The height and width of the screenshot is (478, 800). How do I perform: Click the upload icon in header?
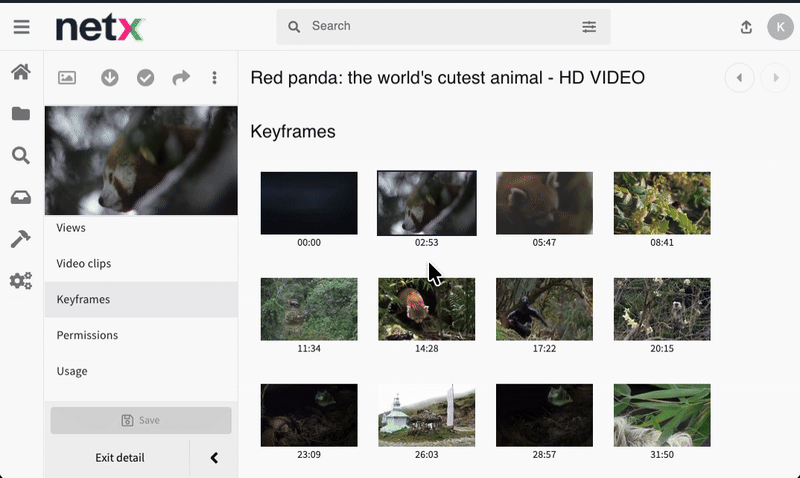(x=746, y=27)
